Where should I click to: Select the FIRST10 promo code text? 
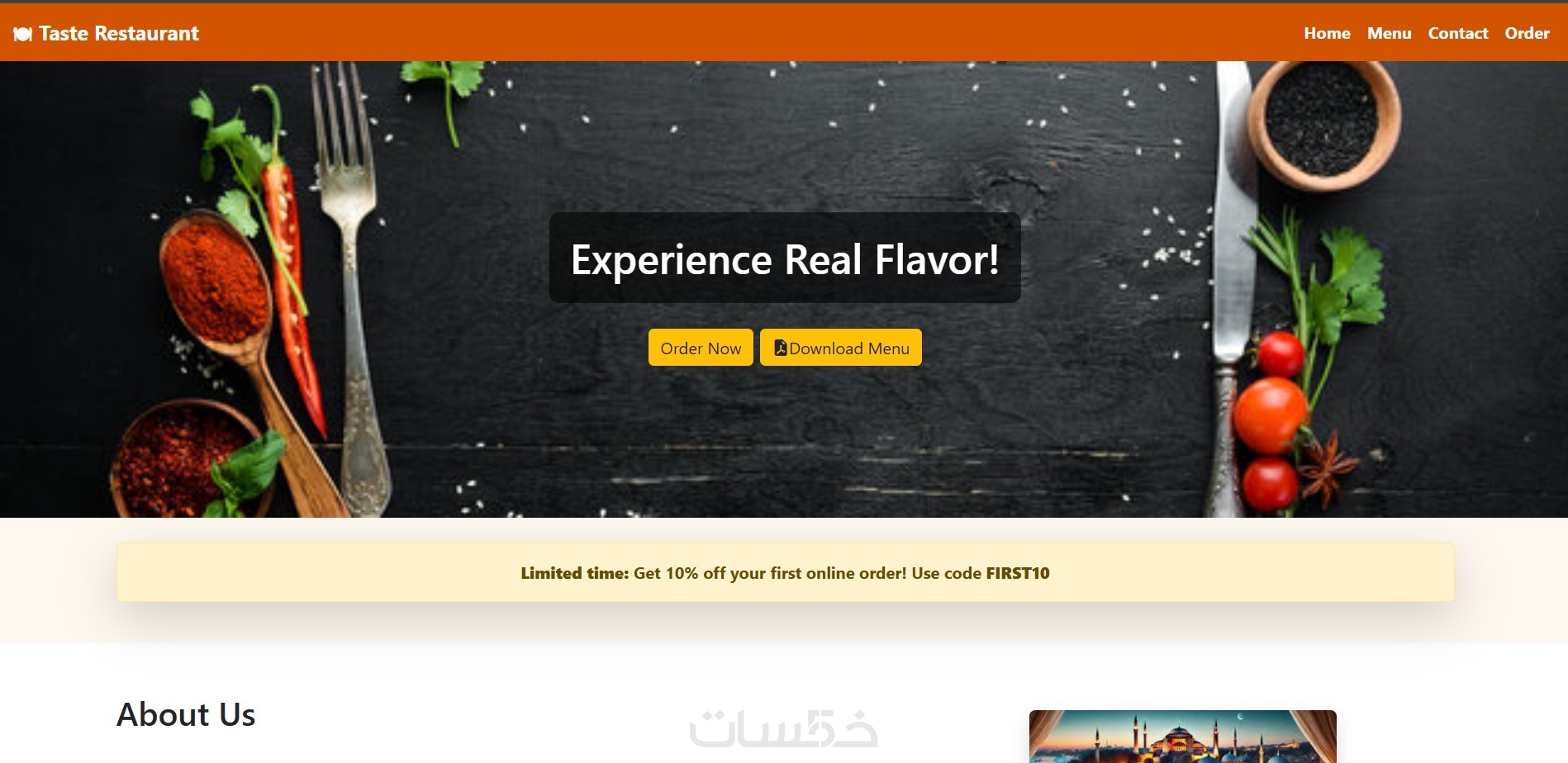pos(1018,573)
